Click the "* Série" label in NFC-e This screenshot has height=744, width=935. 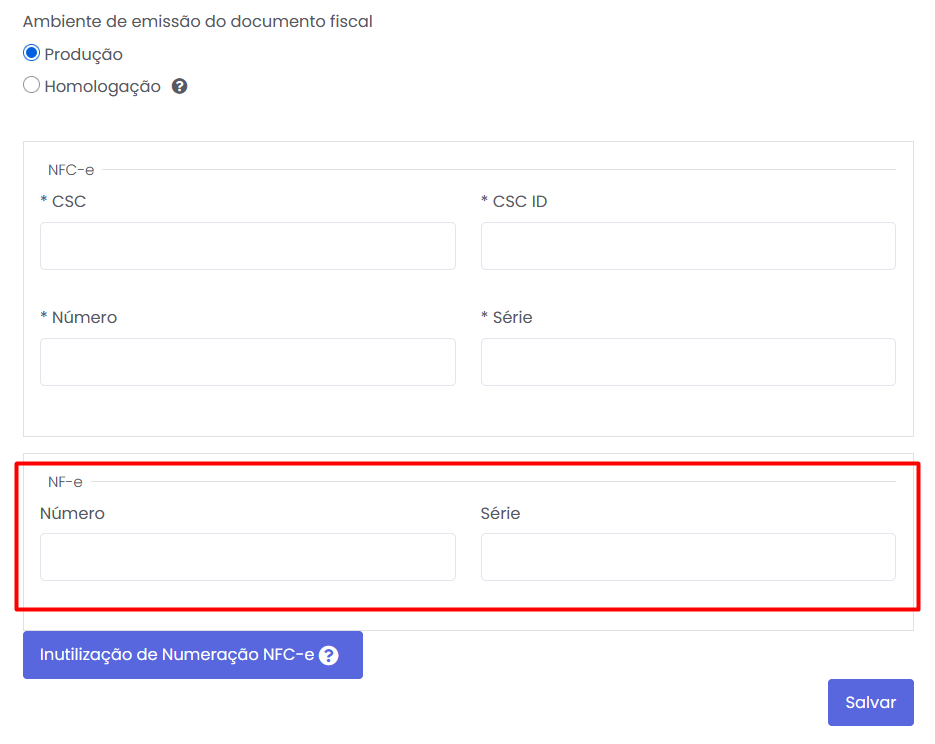point(506,318)
